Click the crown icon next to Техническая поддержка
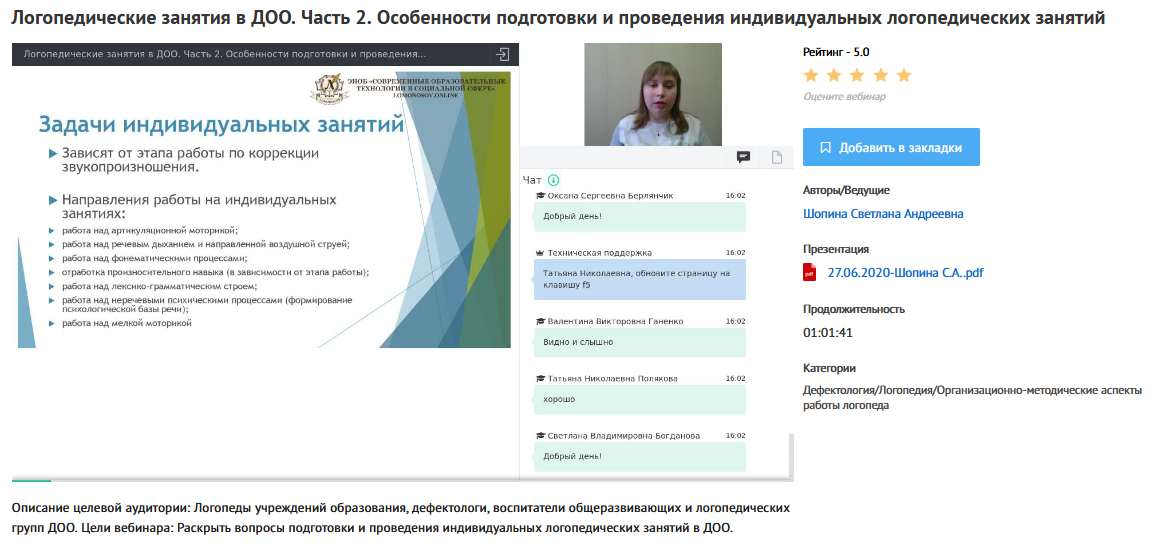The width and height of the screenshot is (1159, 546). pyautogui.click(x=540, y=253)
